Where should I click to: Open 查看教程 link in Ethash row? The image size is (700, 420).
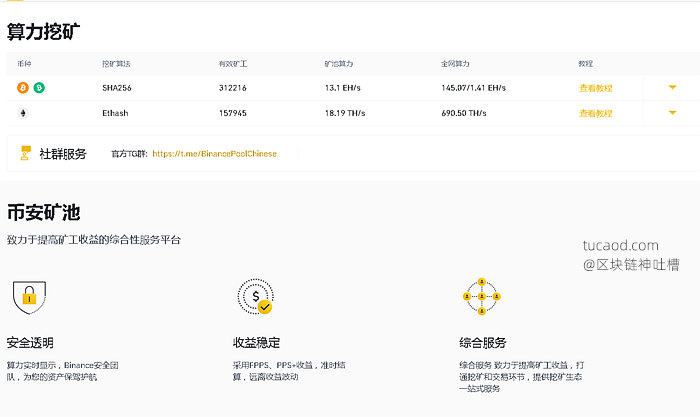(596, 113)
